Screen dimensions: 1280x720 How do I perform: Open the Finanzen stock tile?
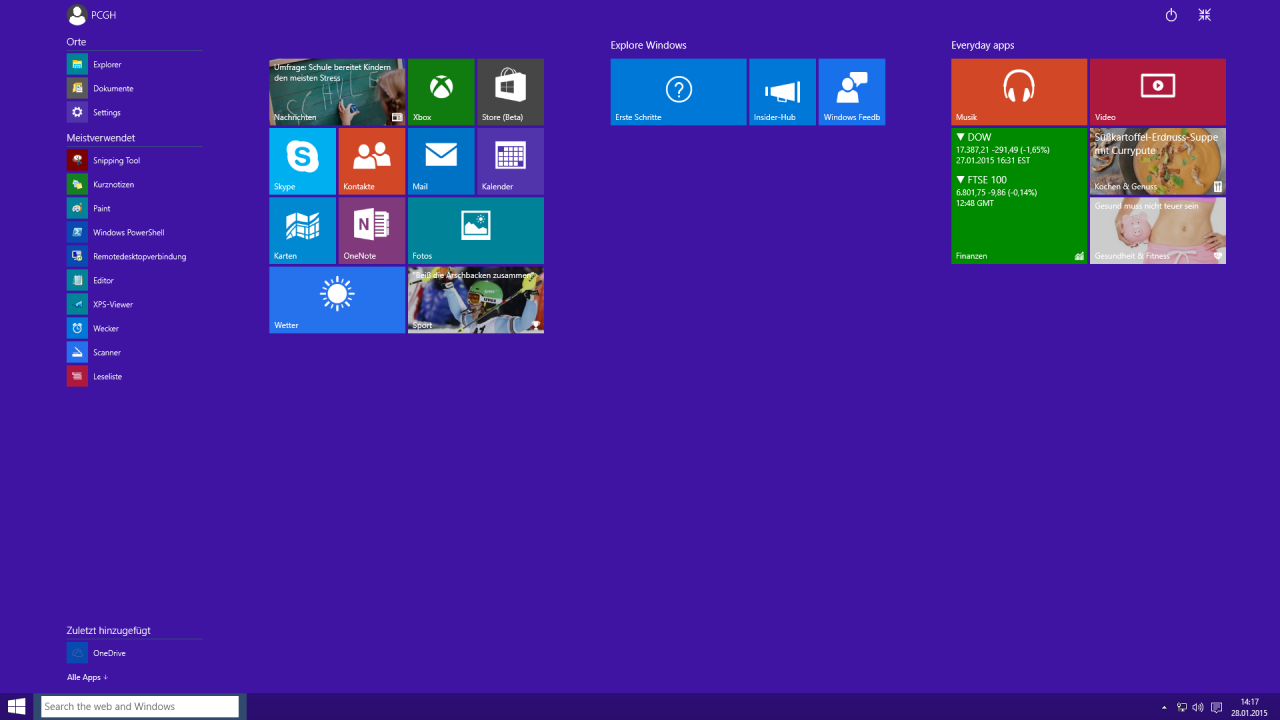click(1019, 195)
